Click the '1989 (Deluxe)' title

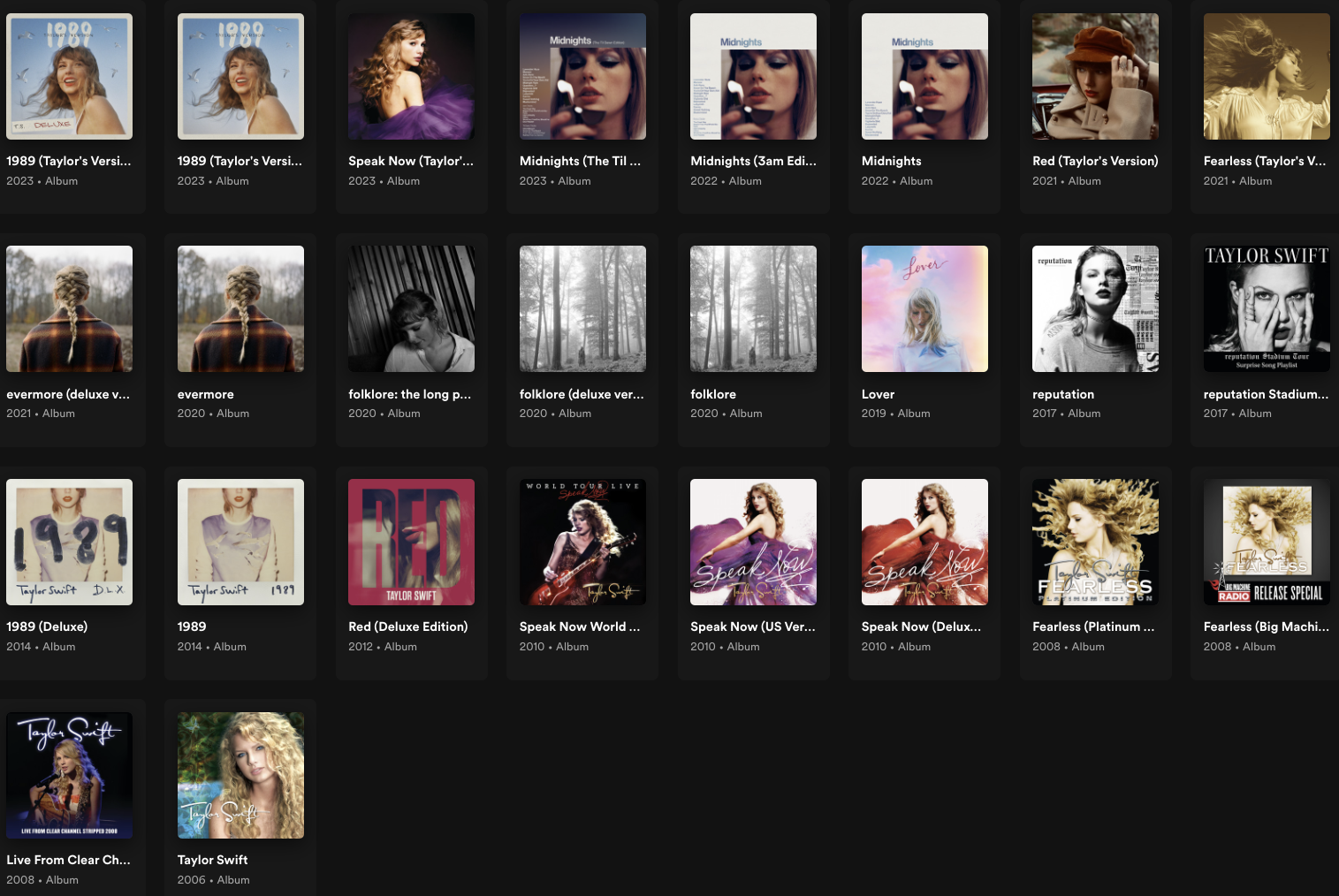coord(47,626)
